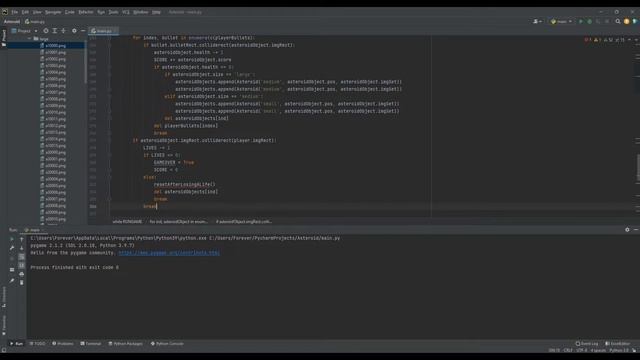Viewport: 640px width, 360px height.
Task: Hide the Run tool window
Action: point(636,230)
